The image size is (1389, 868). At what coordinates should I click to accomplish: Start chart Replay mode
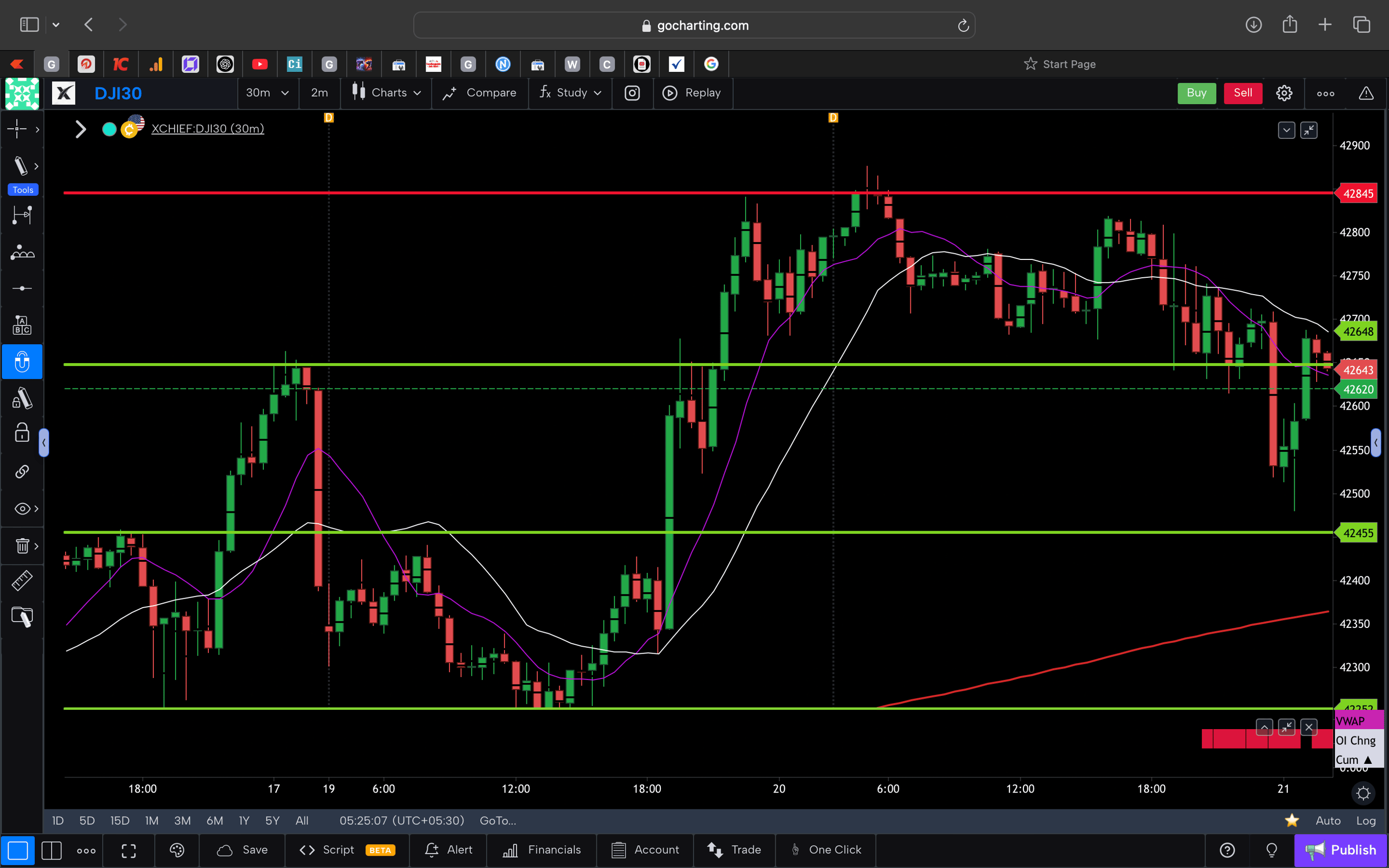click(x=693, y=92)
